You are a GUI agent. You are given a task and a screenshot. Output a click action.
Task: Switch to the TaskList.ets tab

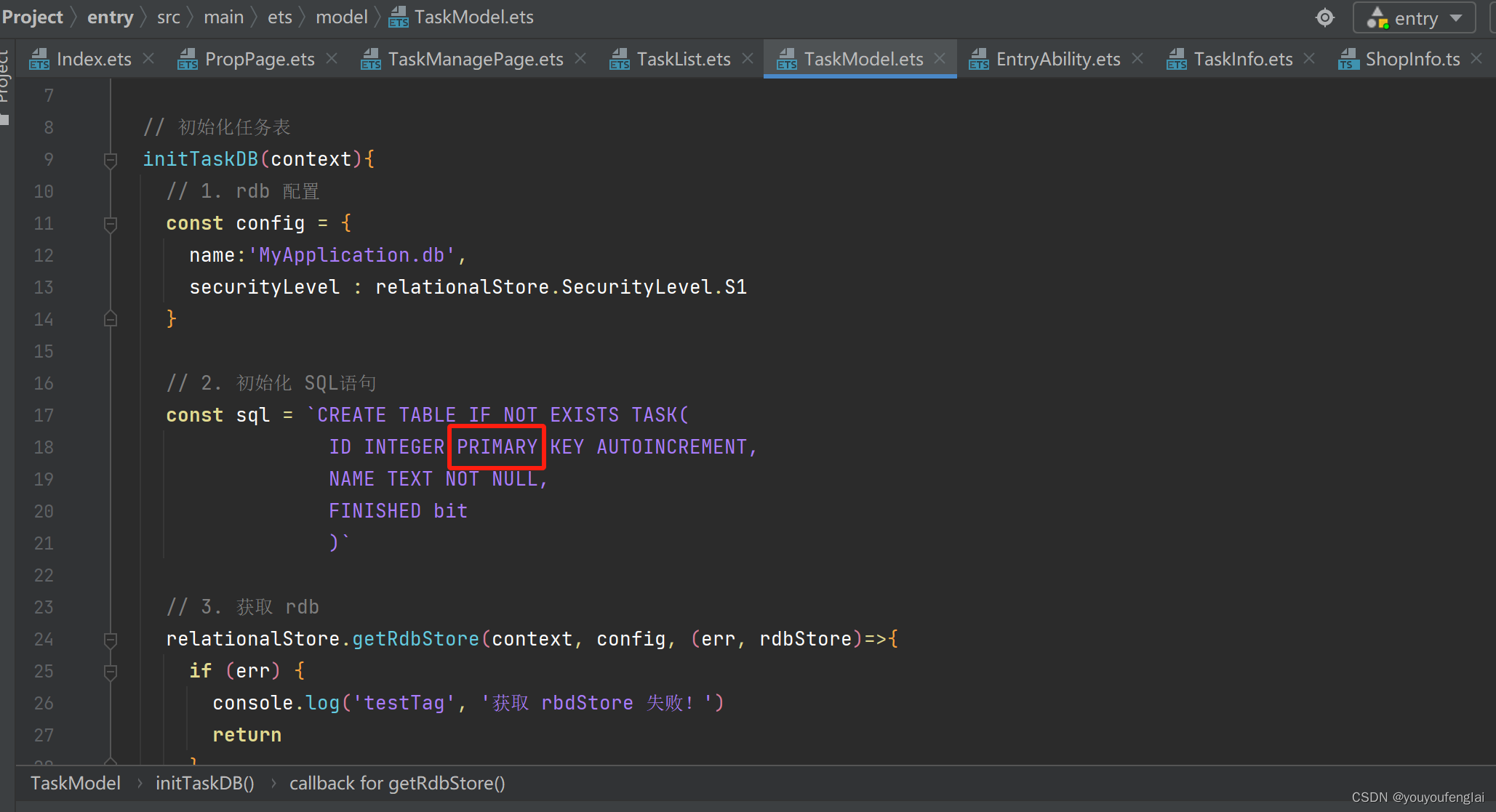[x=684, y=59]
